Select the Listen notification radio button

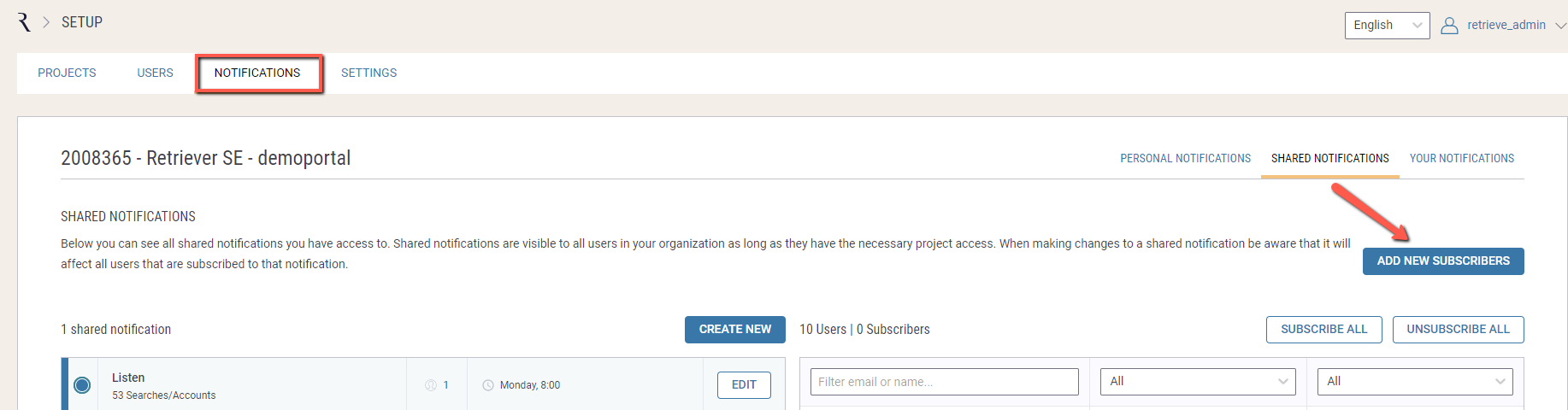(82, 385)
